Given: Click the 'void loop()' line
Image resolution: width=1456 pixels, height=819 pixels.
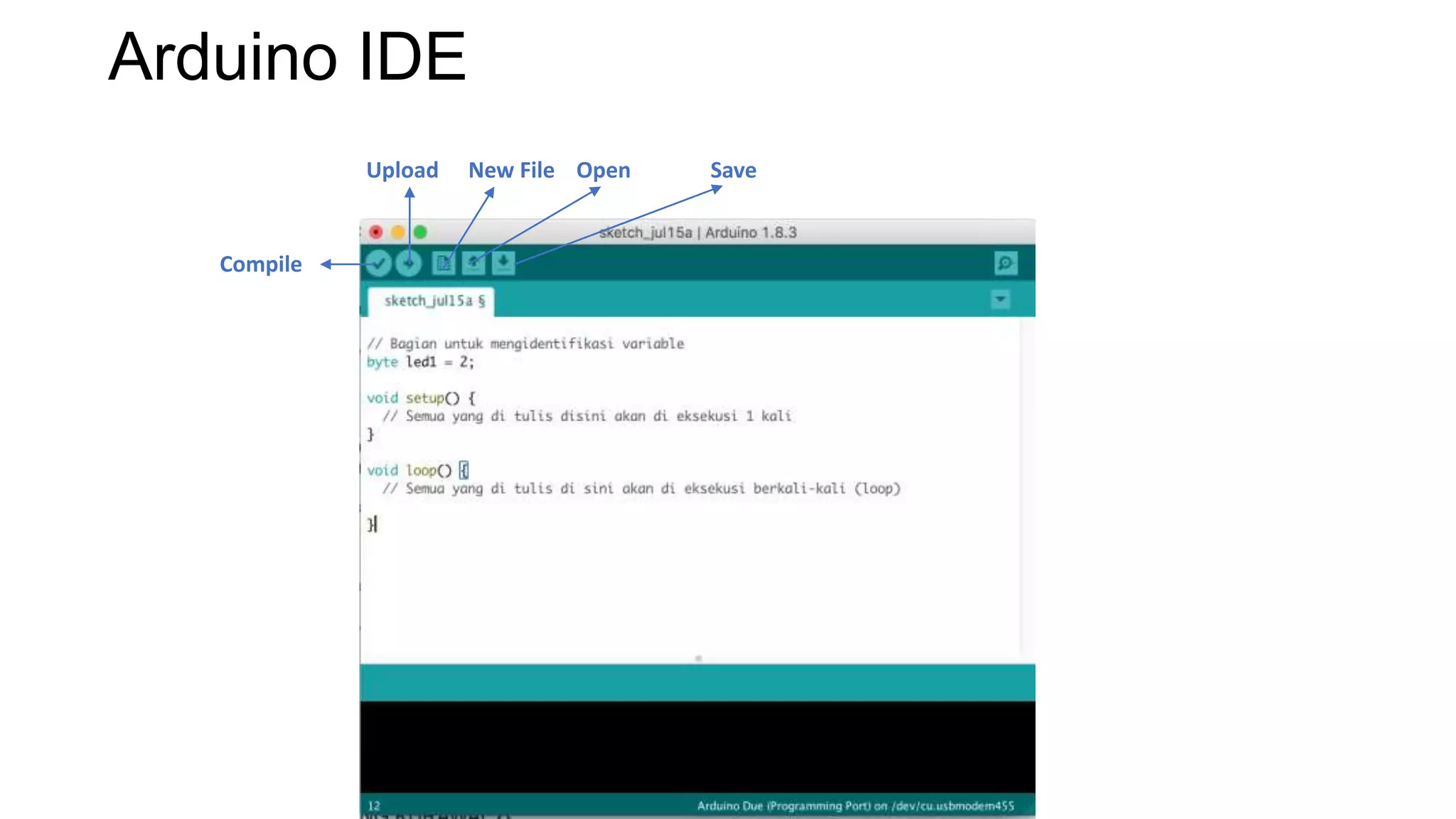Looking at the screenshot, I should click(x=417, y=471).
